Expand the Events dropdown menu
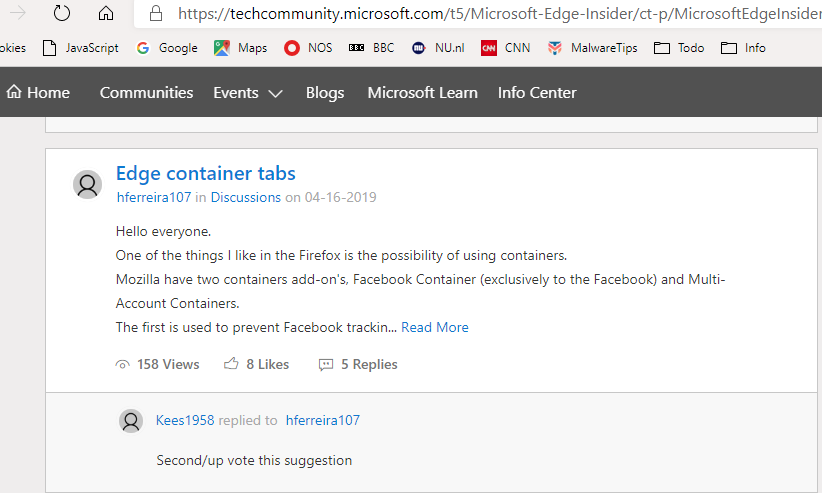The height and width of the screenshot is (493, 822). point(248,93)
